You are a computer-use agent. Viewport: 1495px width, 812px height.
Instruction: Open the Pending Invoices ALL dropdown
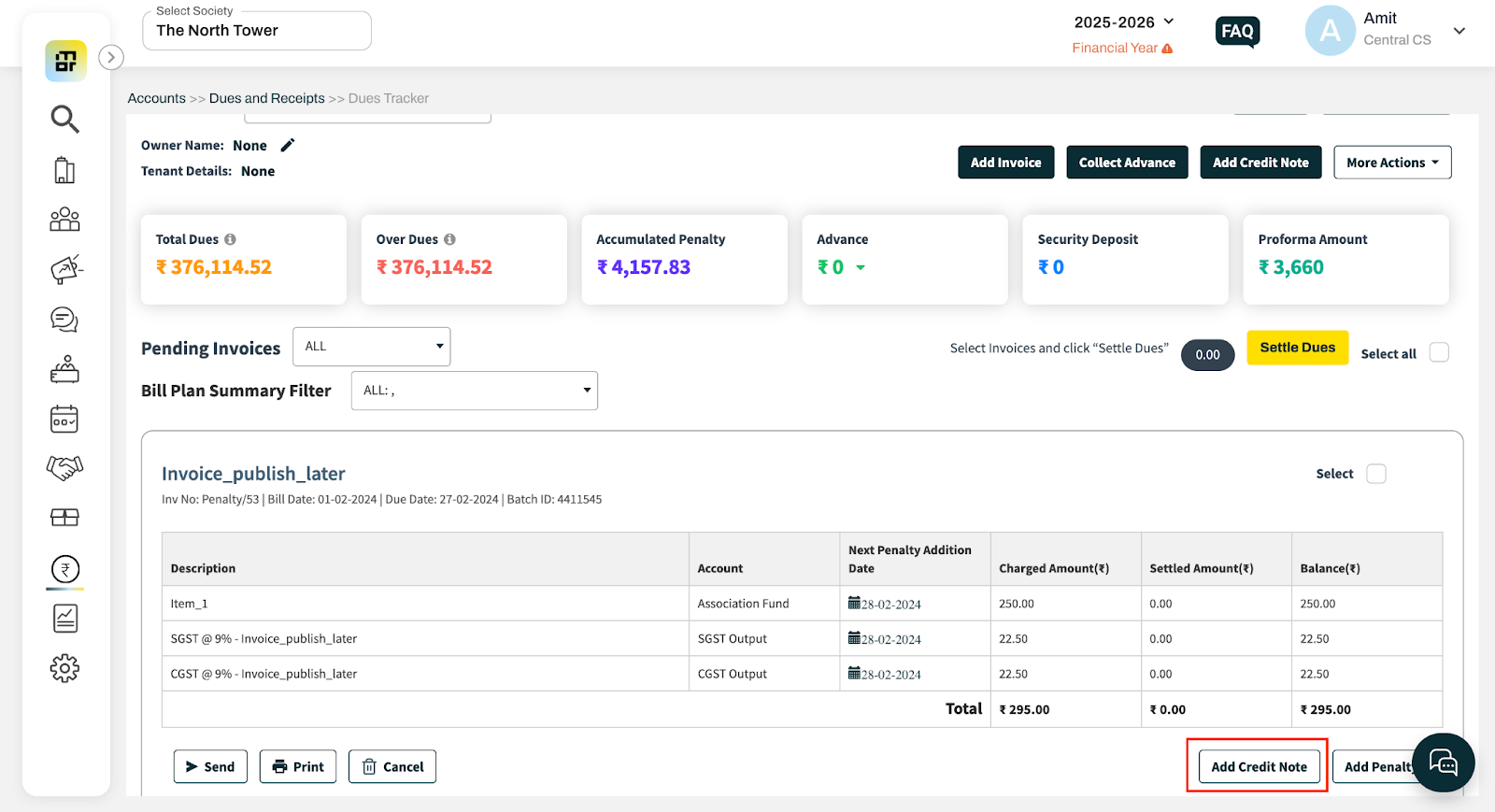(372, 347)
